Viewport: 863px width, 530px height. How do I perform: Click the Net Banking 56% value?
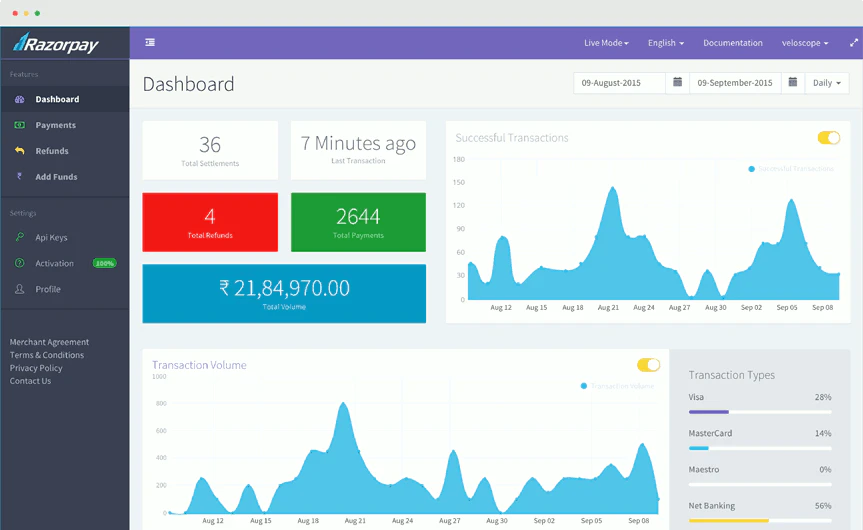[823, 505]
